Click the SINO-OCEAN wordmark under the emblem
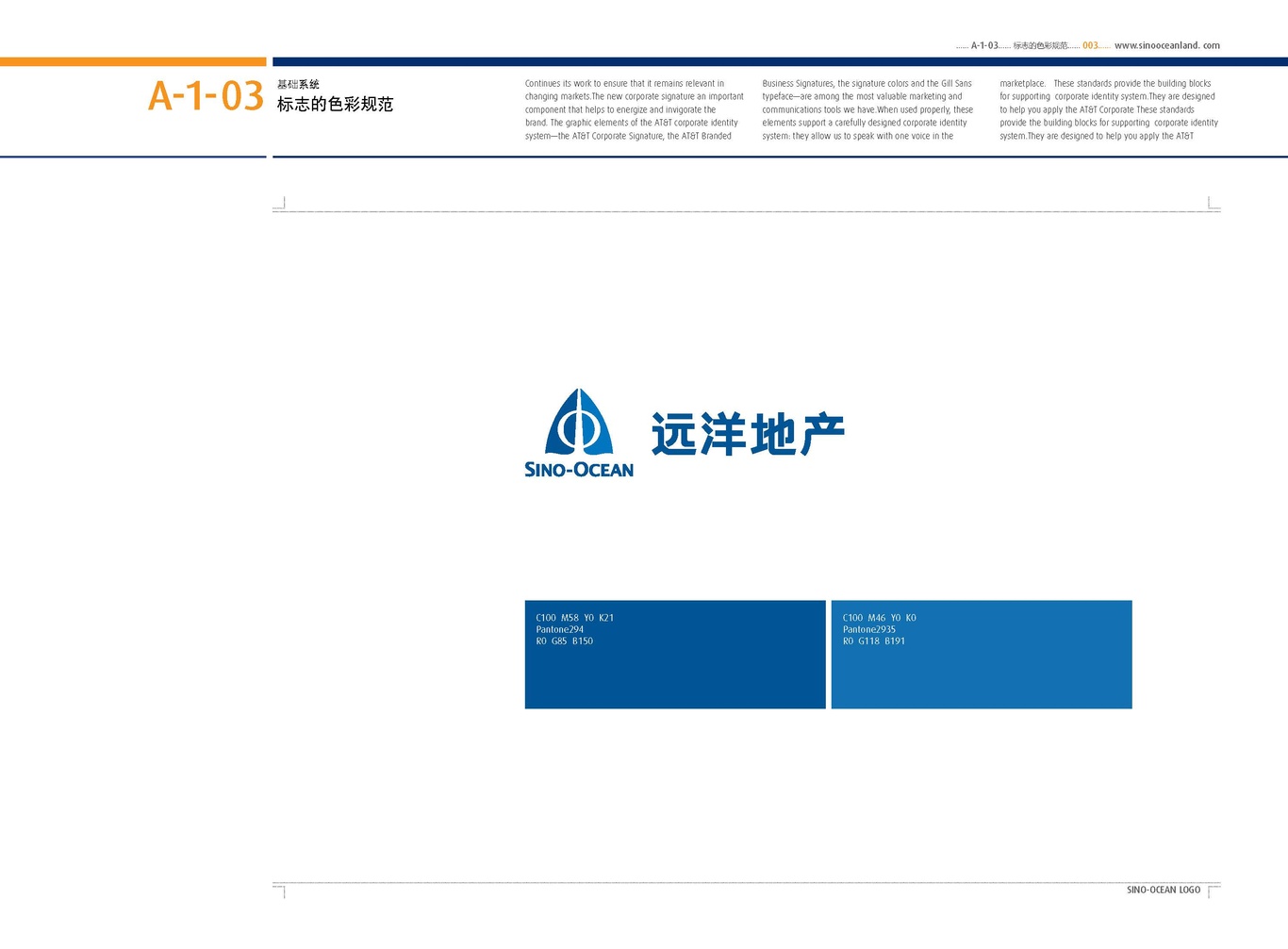Screen dimensions: 1288x949 point(579,469)
